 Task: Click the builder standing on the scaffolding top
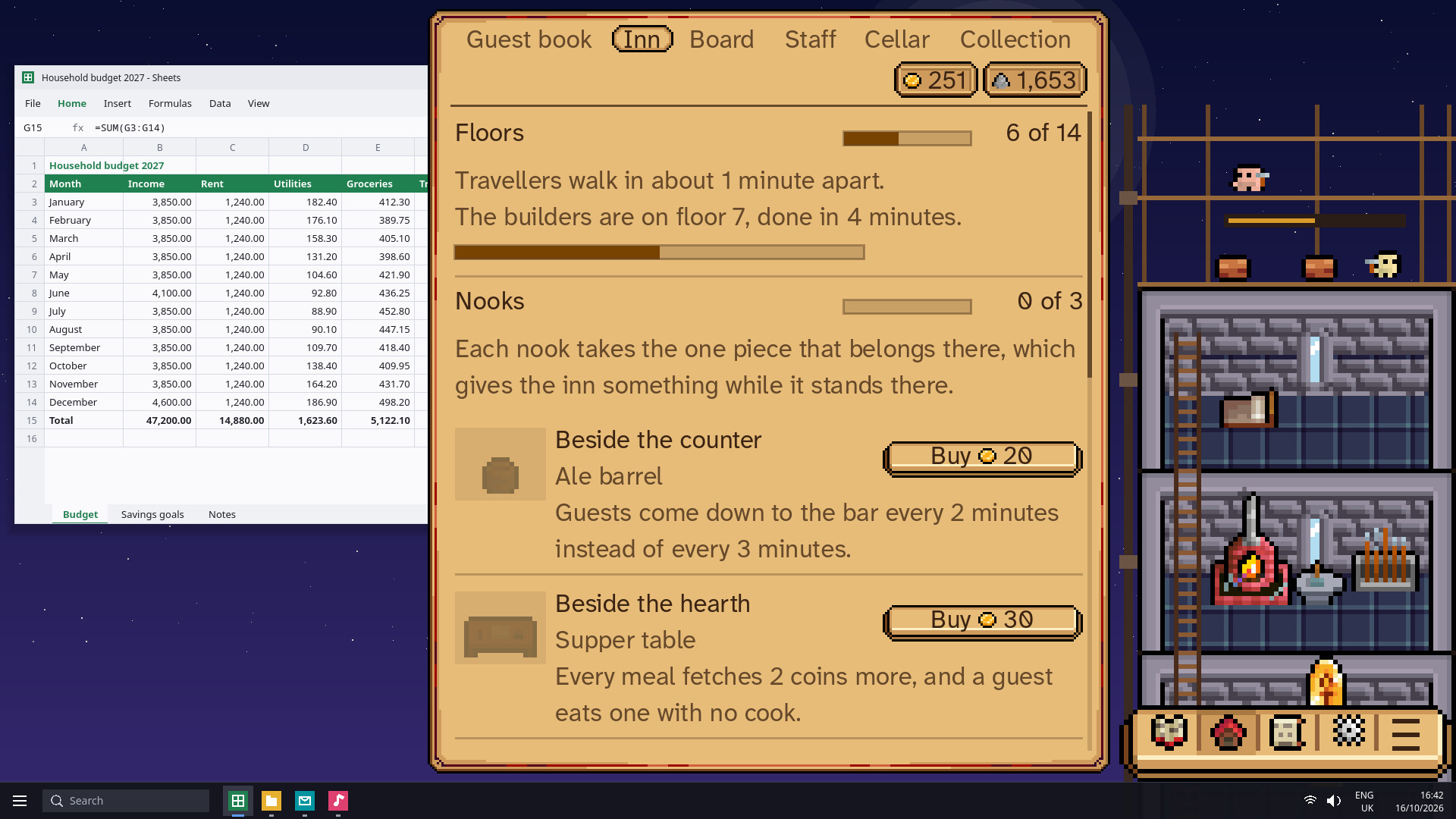[1248, 179]
